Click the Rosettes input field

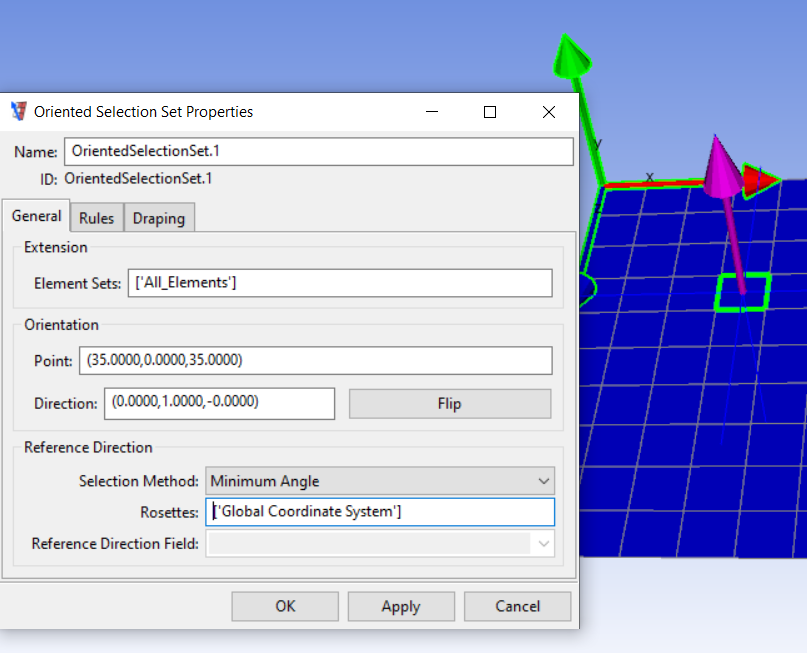[380, 512]
